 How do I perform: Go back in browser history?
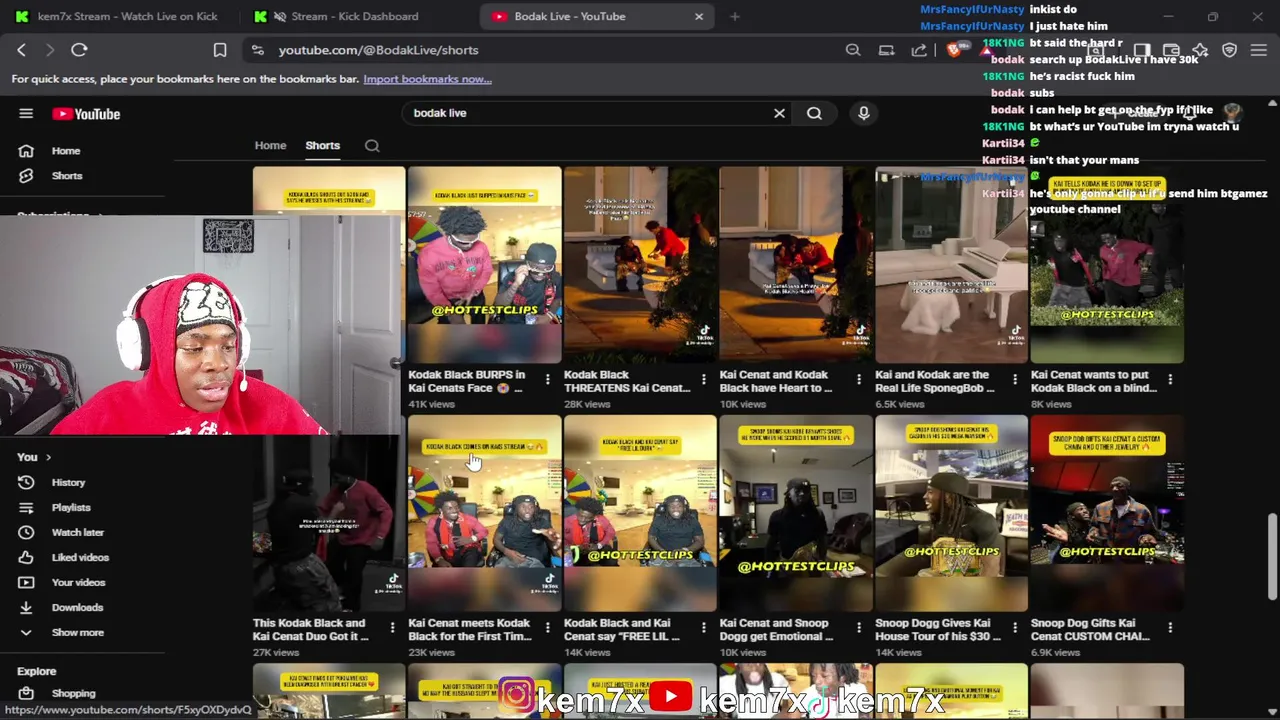click(21, 50)
